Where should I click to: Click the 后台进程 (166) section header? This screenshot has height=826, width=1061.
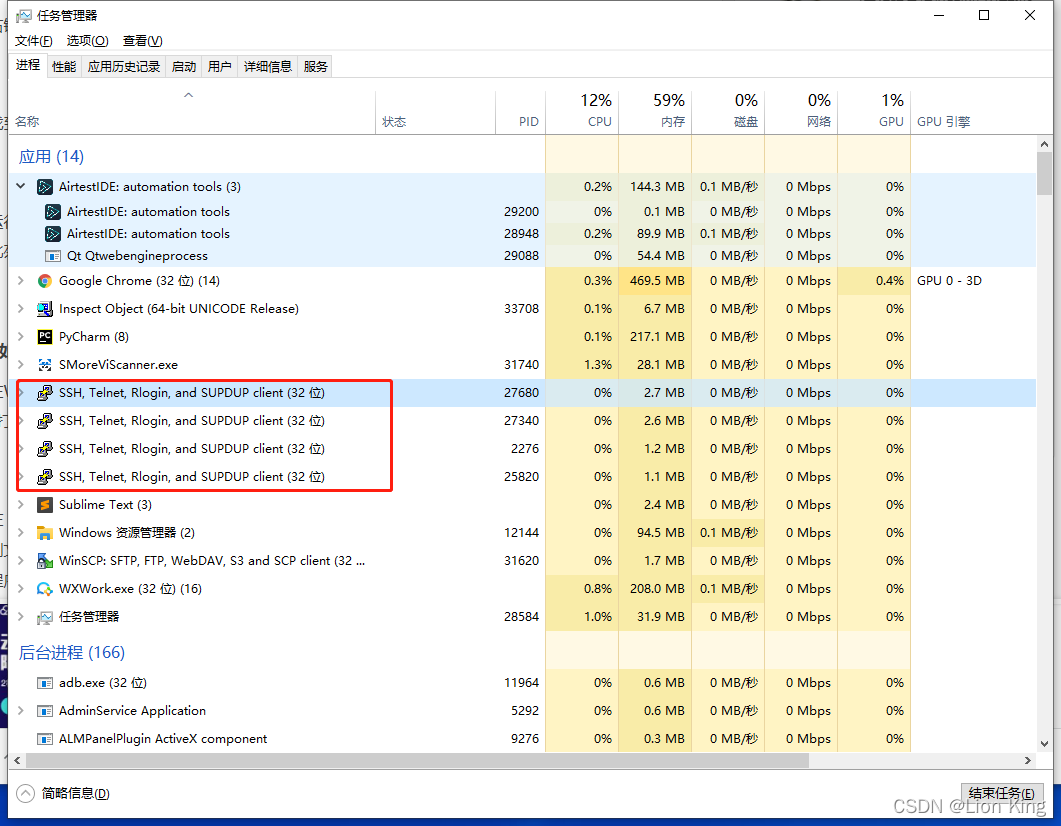pyautogui.click(x=72, y=653)
